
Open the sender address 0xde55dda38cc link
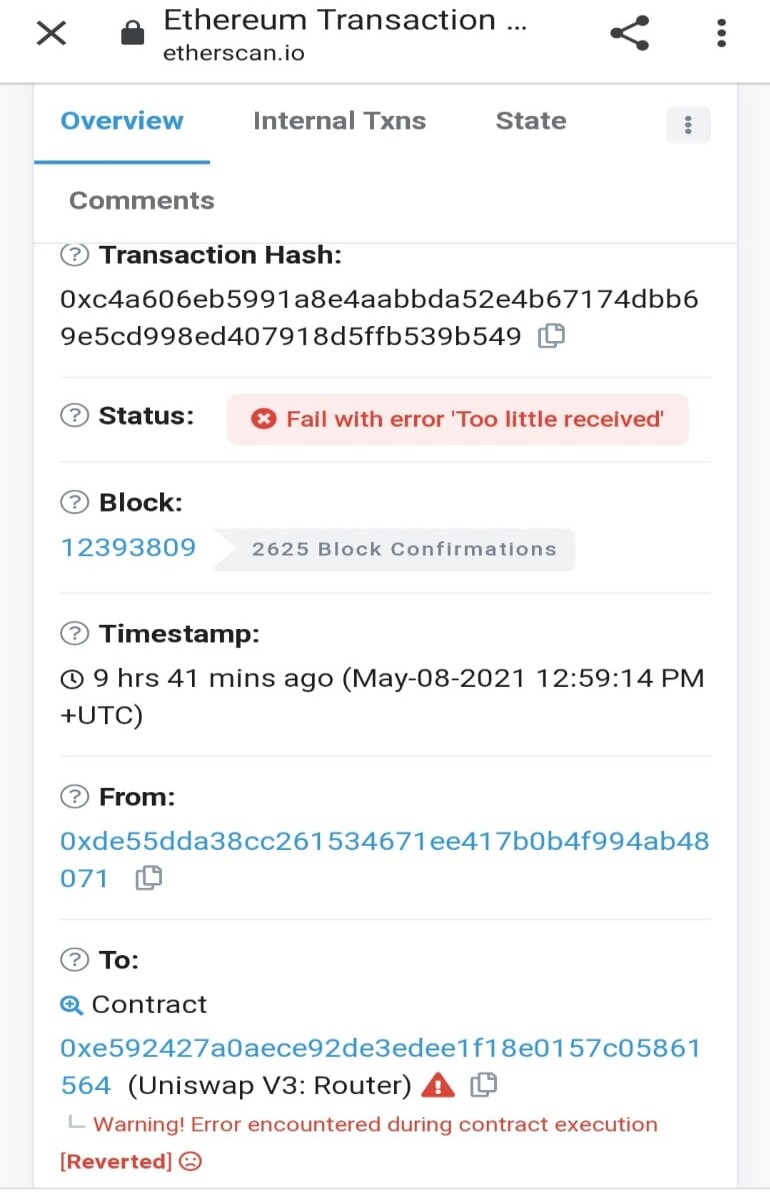[385, 859]
